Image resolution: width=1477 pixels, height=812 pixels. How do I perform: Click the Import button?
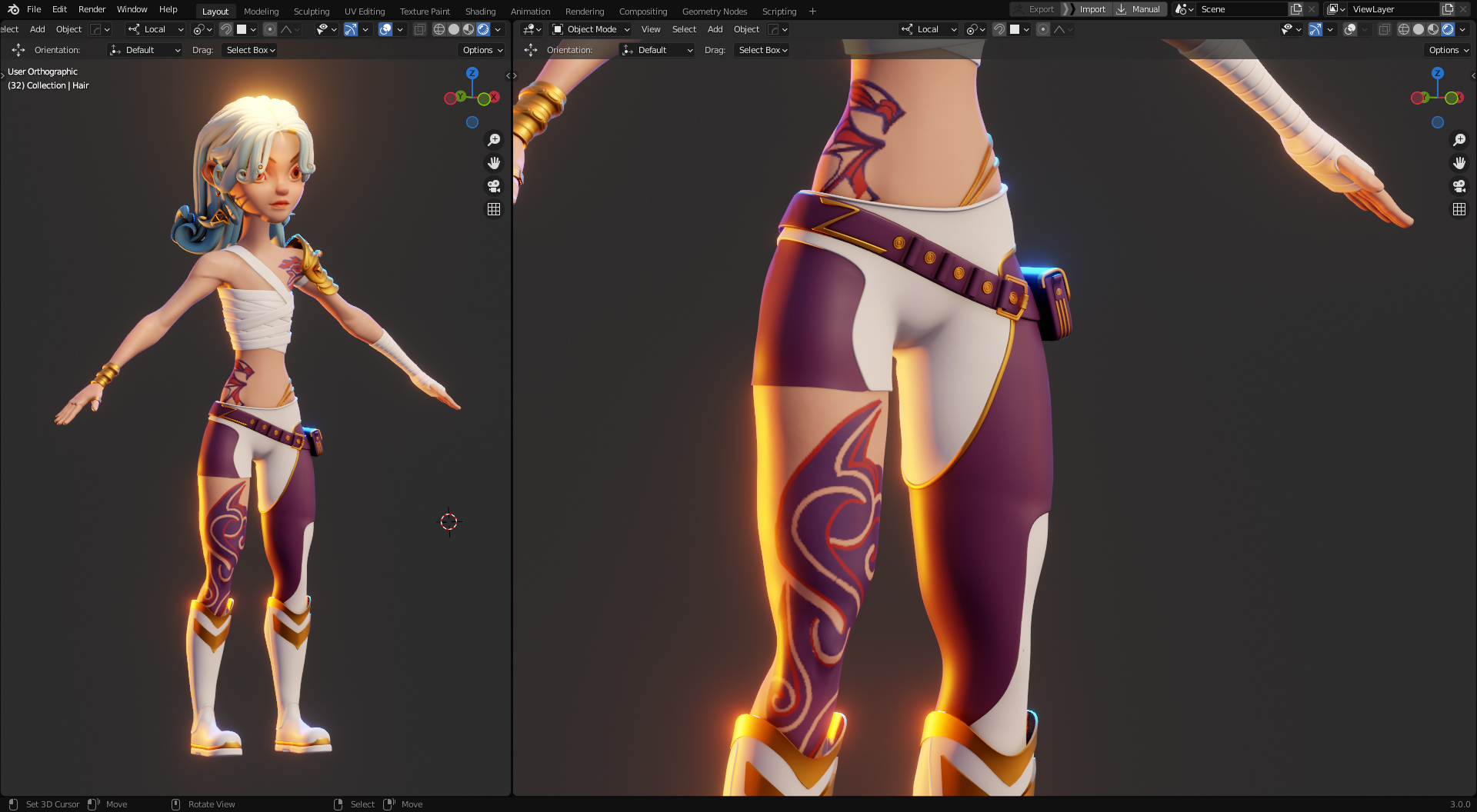pos(1092,9)
